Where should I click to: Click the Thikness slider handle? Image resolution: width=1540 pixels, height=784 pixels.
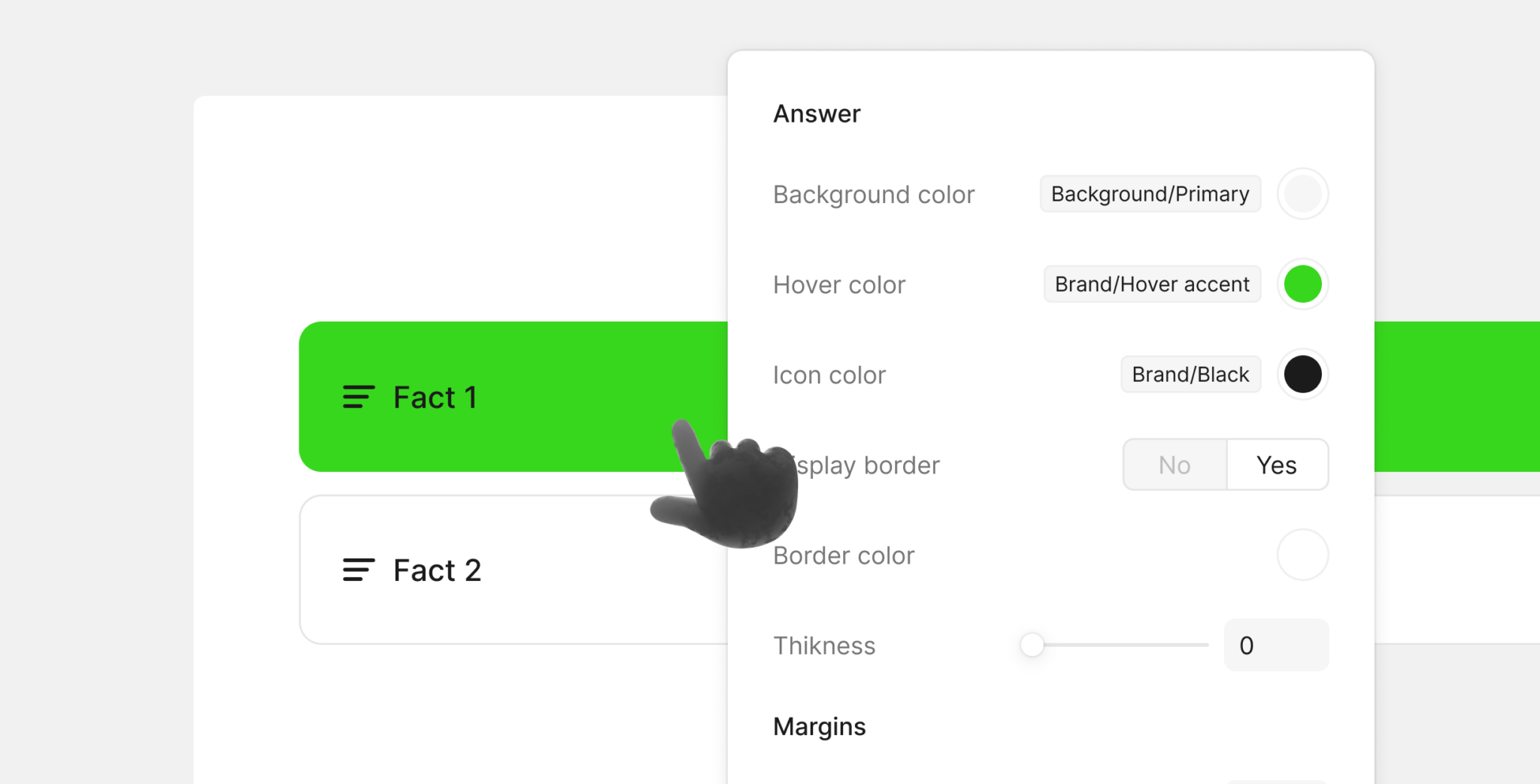click(x=1032, y=644)
